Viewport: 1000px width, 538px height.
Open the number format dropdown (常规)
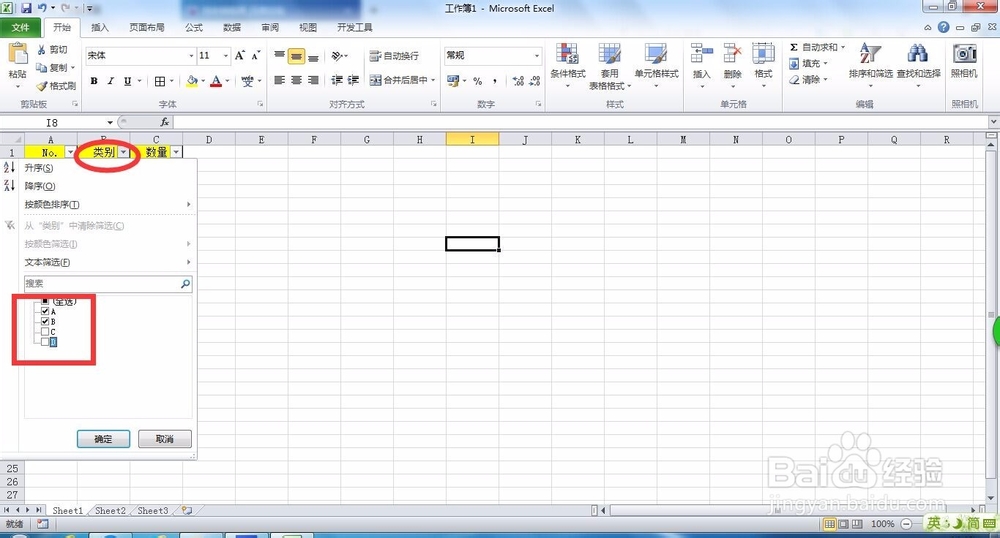click(537, 56)
